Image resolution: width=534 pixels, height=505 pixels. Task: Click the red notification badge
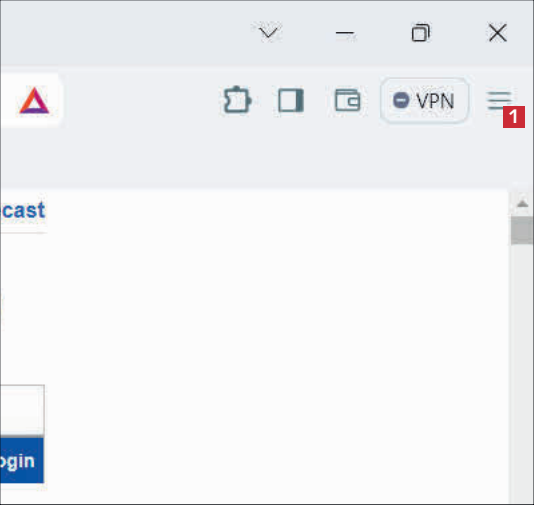pos(514,117)
